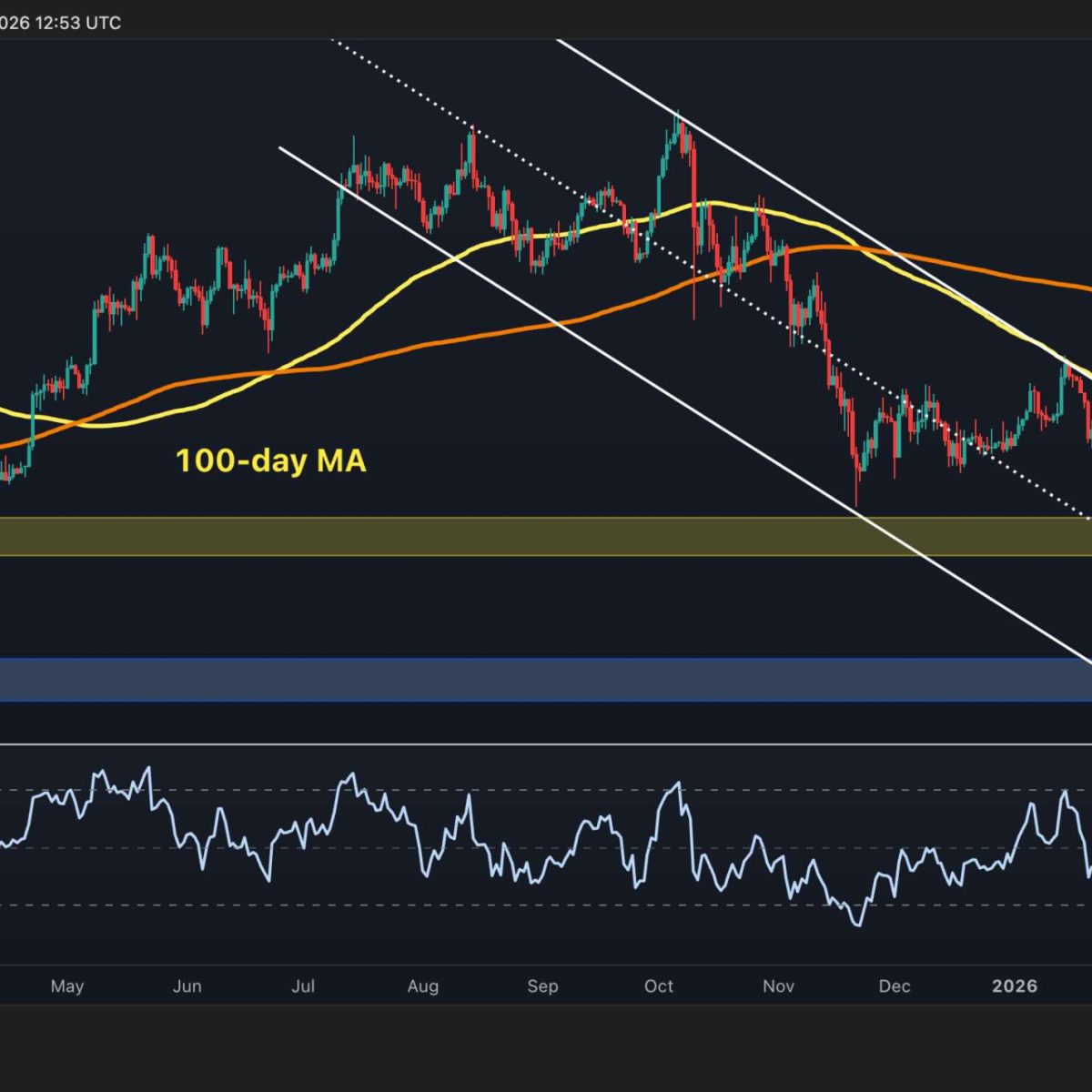Select the blue horizontal demand zone band
Image resolution: width=1092 pixels, height=1092 pixels.
pos(455,680)
